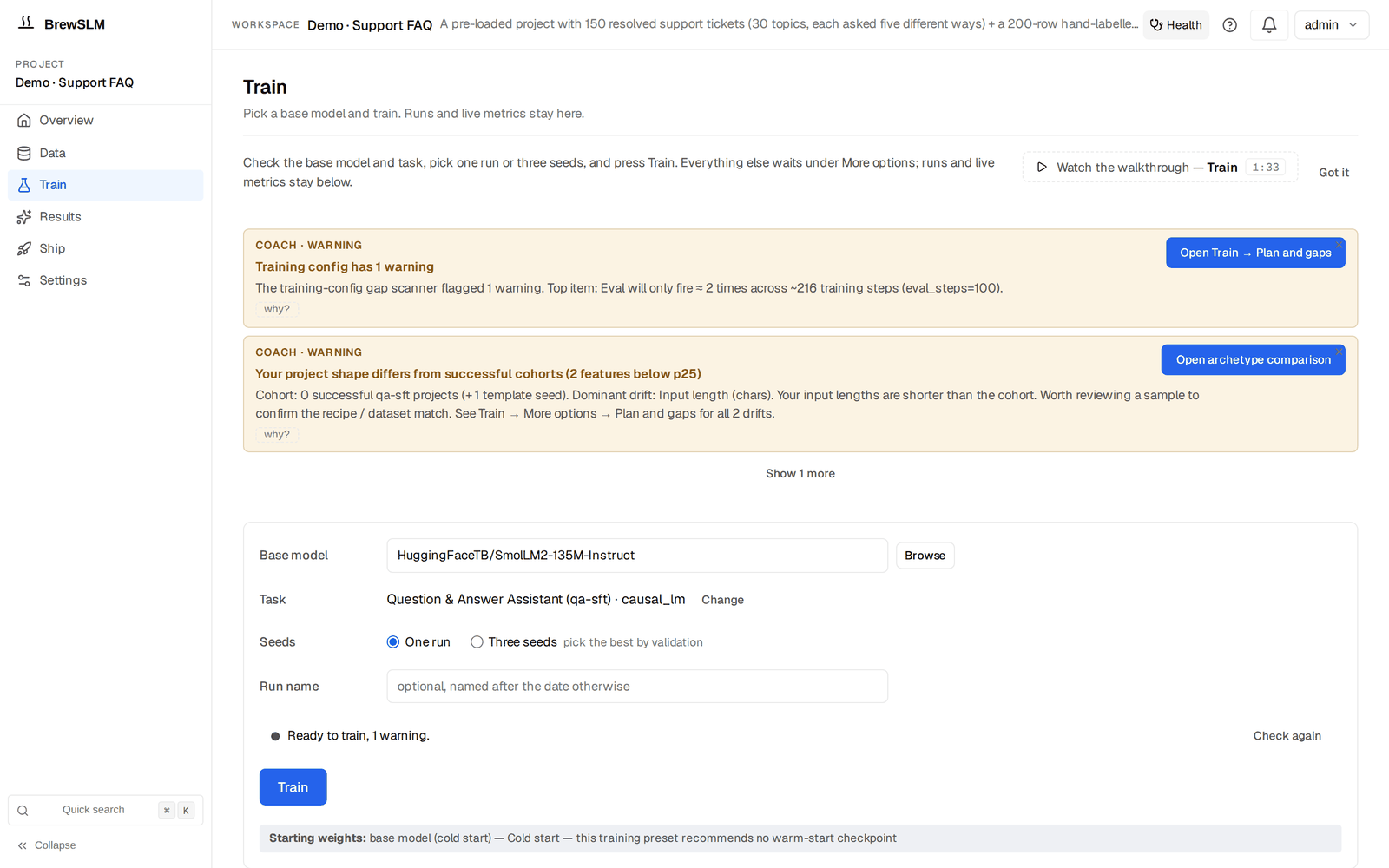
Task: Navigate to the Ship rocket item
Action: [x=105, y=248]
